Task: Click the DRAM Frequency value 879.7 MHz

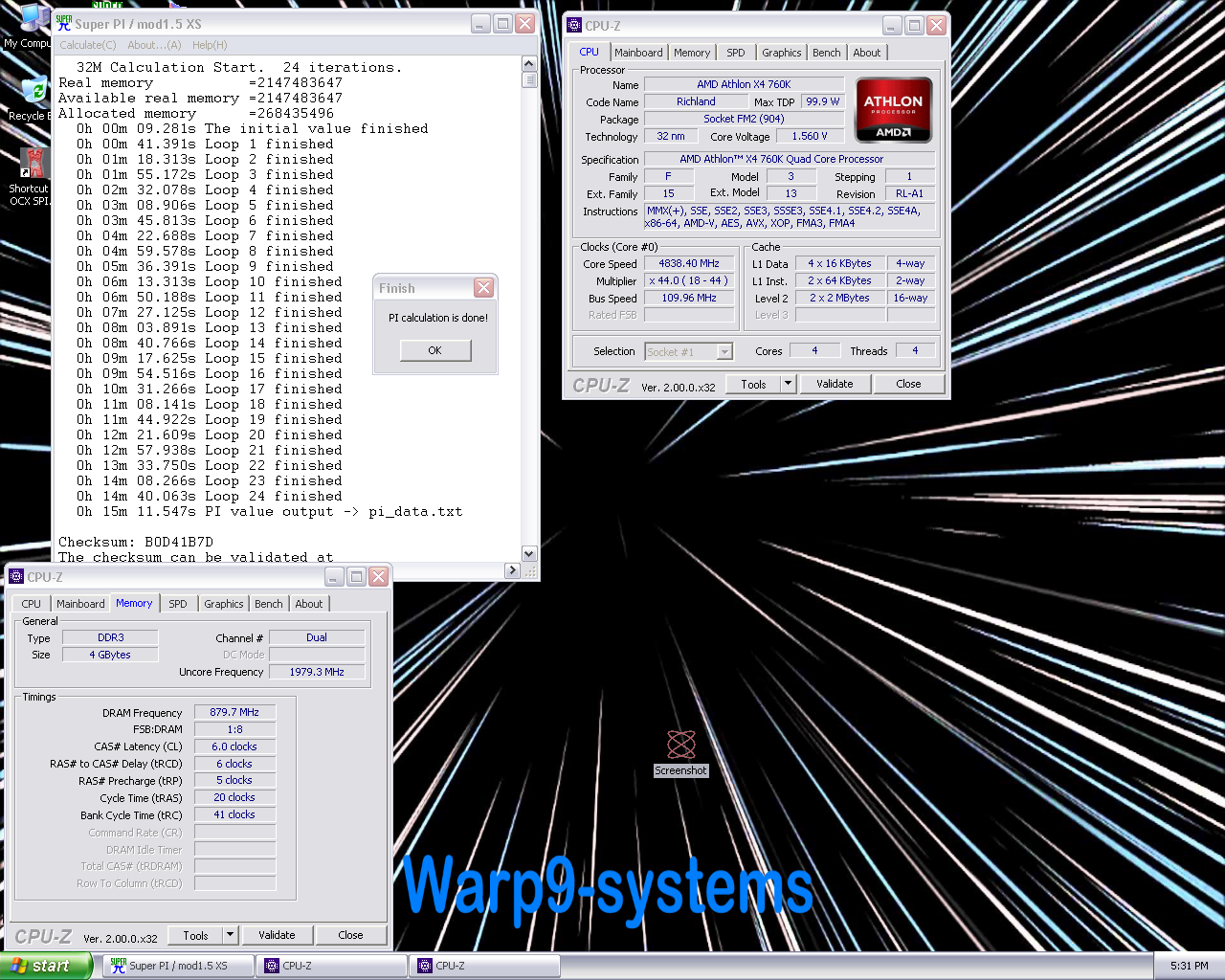Action: point(234,712)
